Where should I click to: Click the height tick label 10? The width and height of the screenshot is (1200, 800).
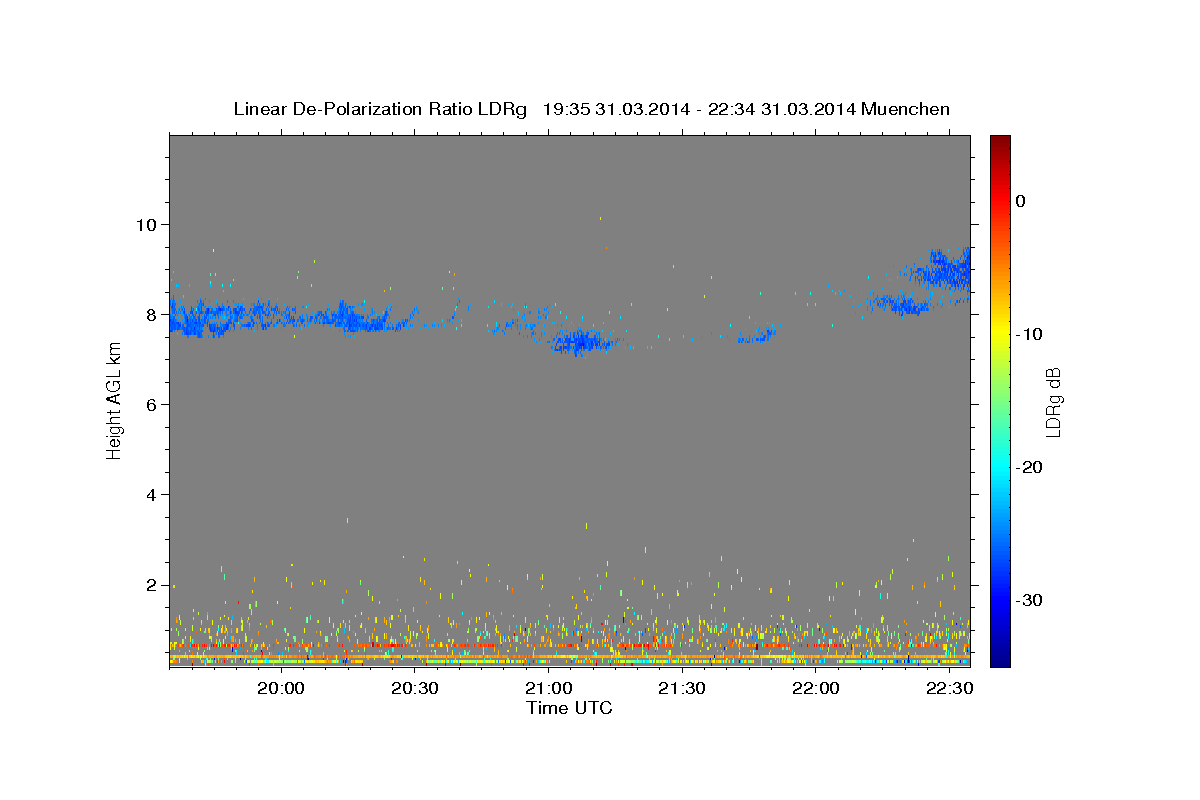pyautogui.click(x=149, y=224)
